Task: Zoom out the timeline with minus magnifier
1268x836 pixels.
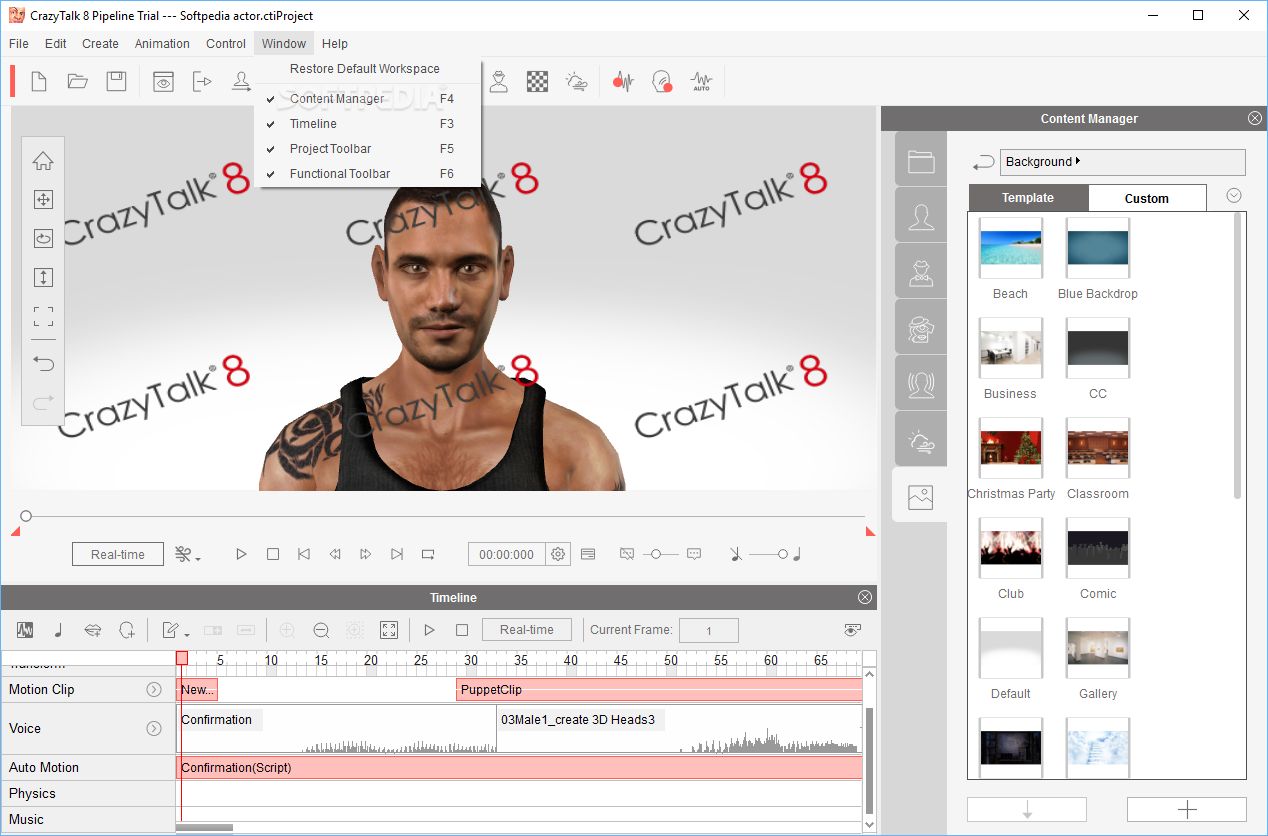Action: (321, 630)
